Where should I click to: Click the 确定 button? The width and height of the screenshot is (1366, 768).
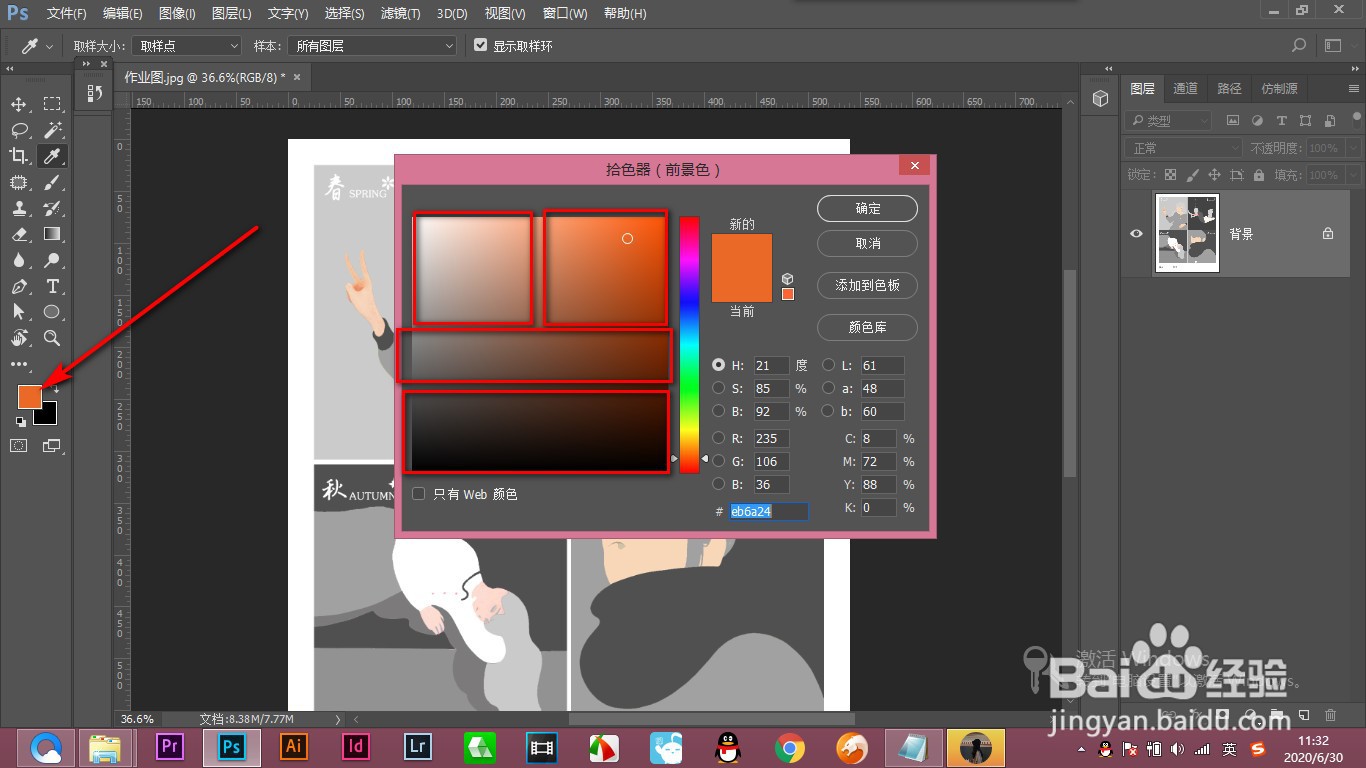click(867, 208)
